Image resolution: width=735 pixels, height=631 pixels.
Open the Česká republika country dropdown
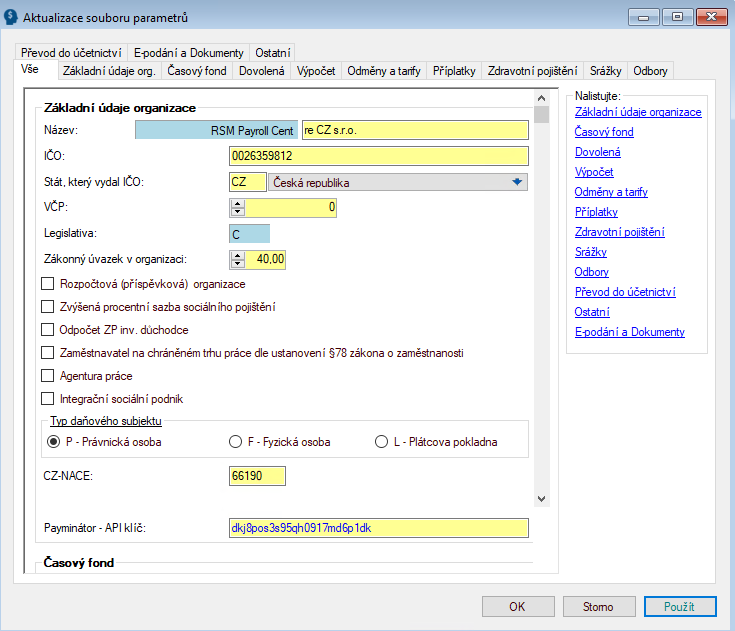point(517,182)
